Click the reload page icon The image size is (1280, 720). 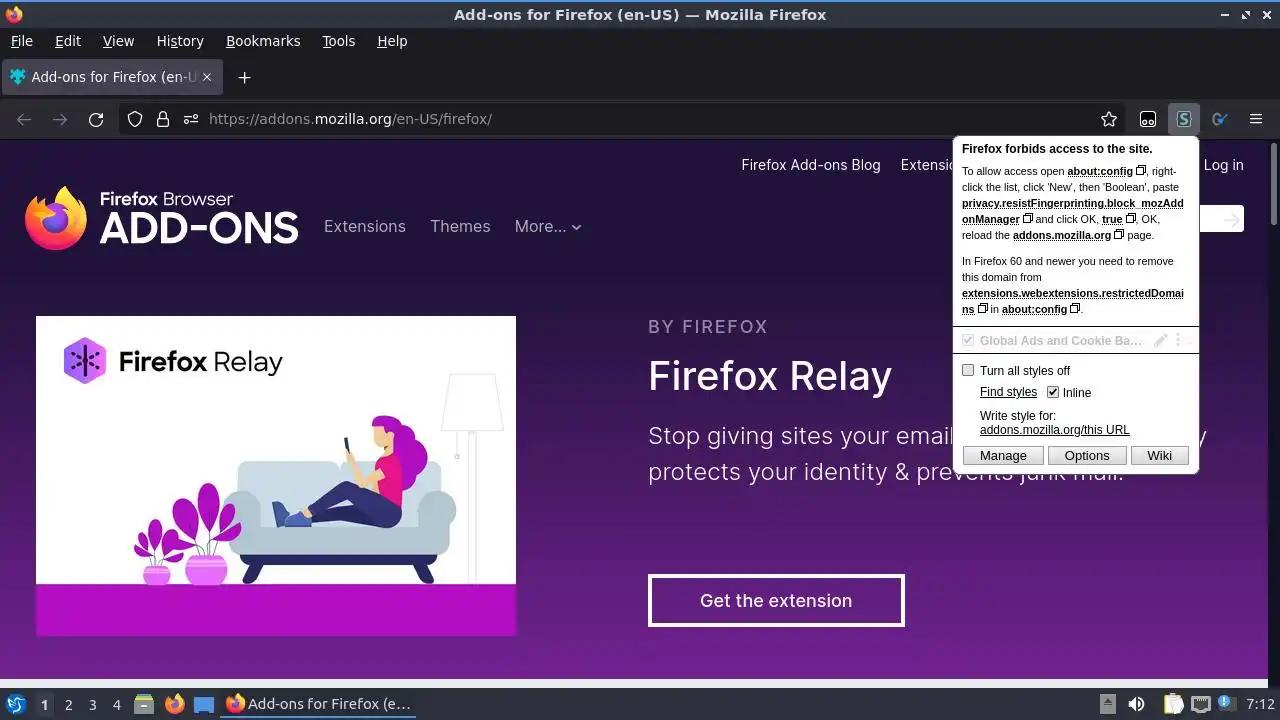(x=96, y=119)
